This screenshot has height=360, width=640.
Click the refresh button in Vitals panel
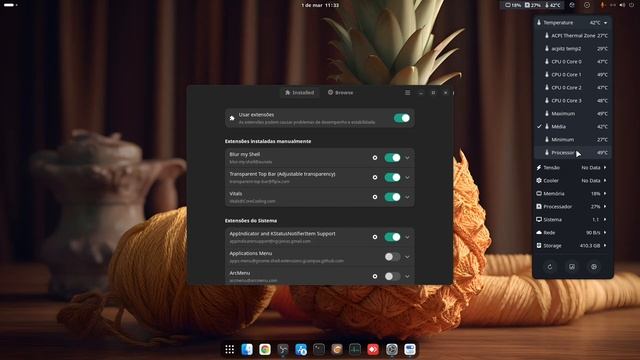click(550, 267)
